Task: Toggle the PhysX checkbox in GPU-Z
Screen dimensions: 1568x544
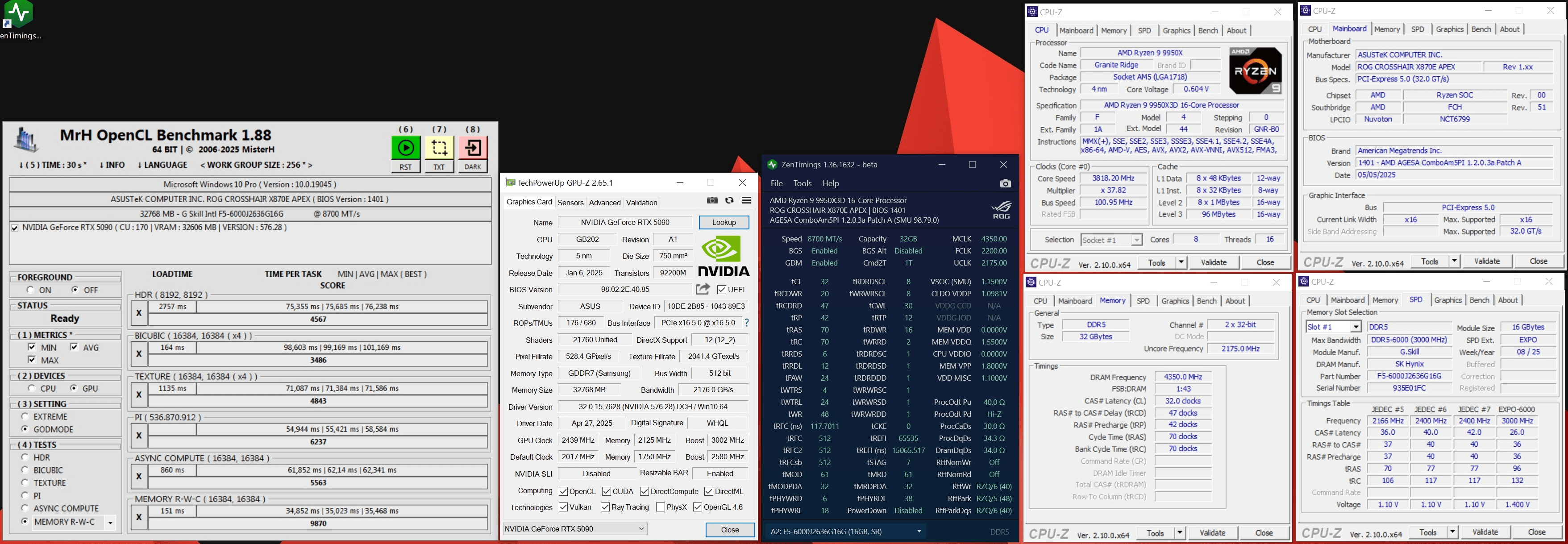Action: point(661,507)
